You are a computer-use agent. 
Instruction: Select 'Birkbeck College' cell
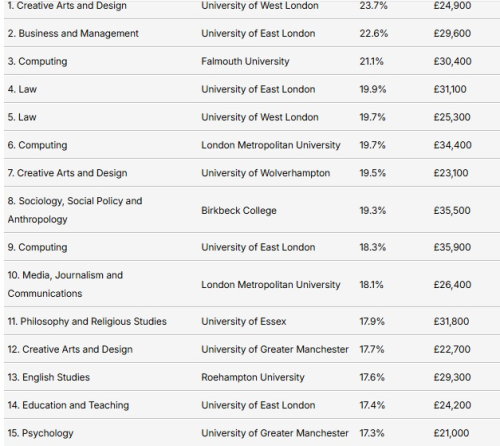[239, 211]
